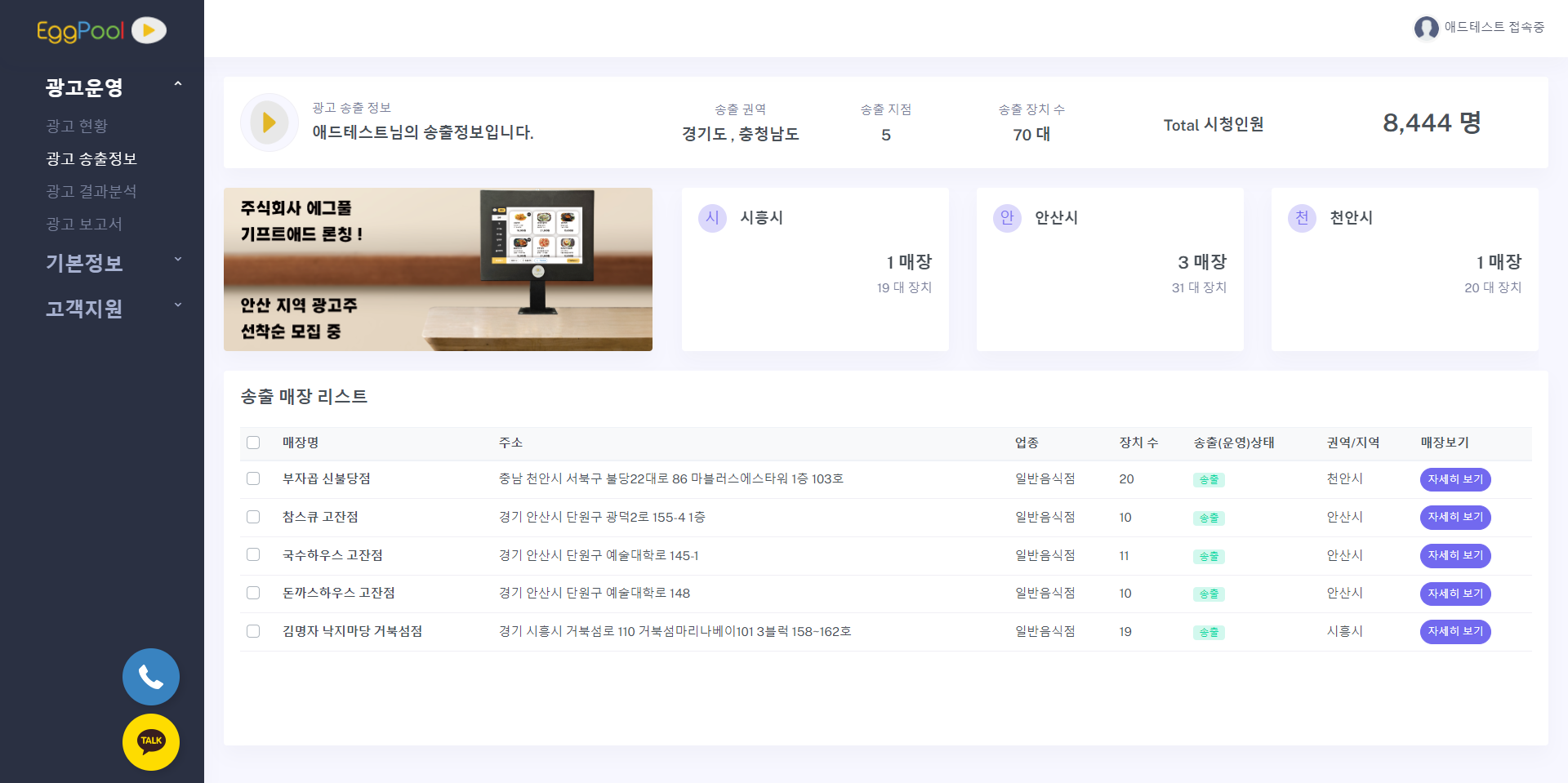
Task: Click store name 김명자 낙지마당 거북섬점
Action: tap(352, 631)
